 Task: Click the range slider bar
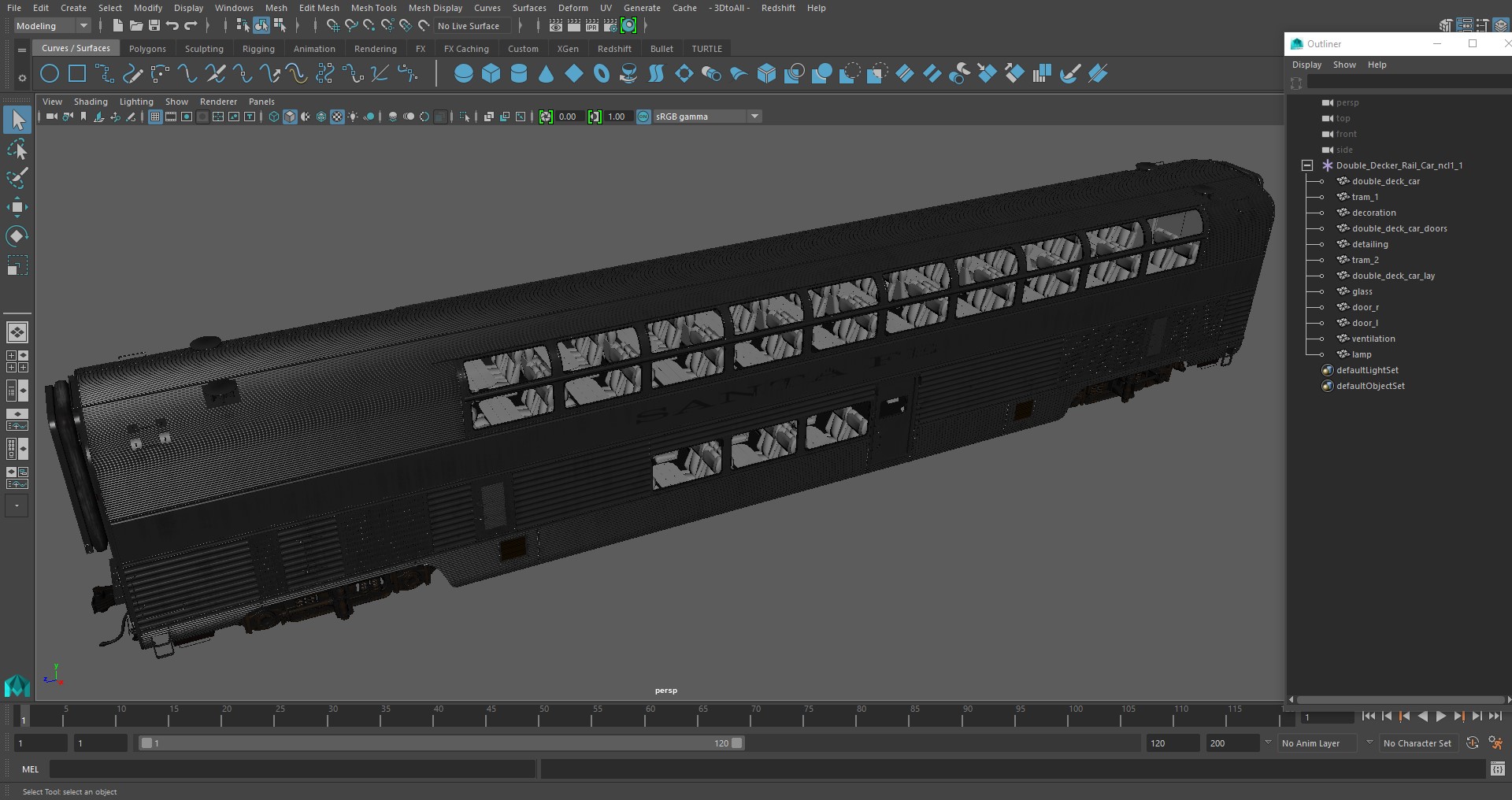click(441, 743)
